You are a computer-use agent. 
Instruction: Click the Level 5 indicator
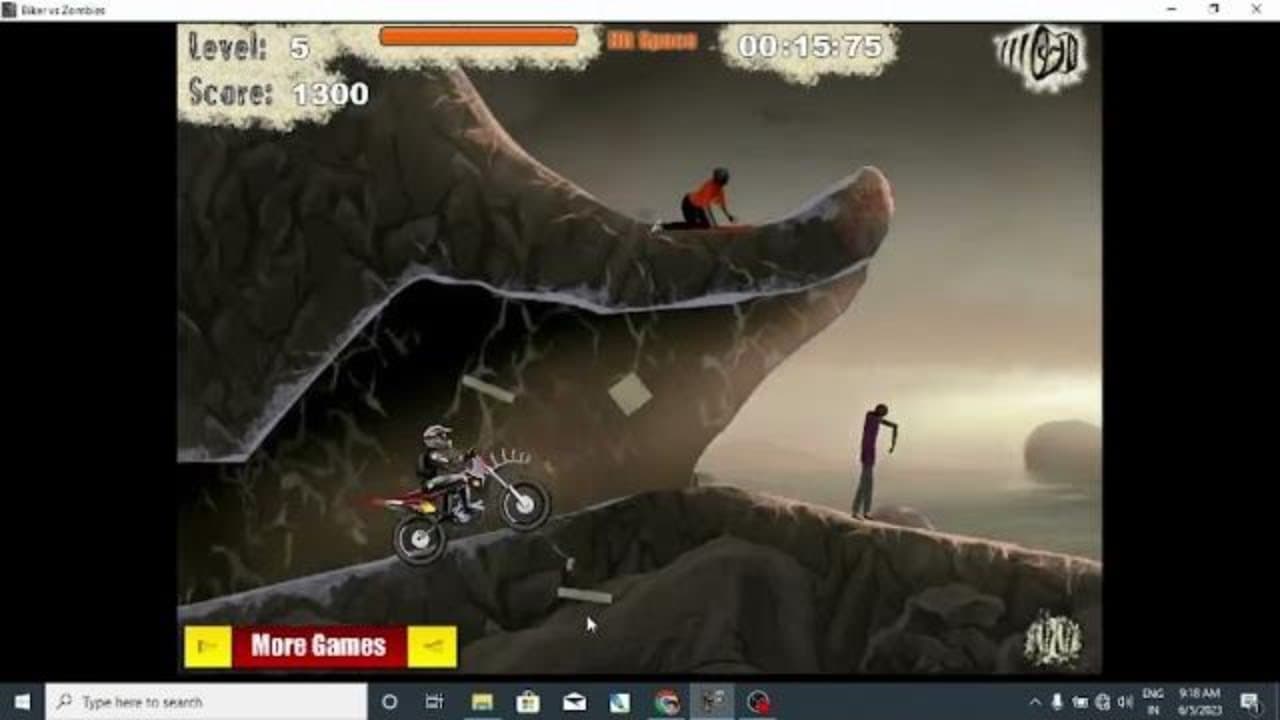pyautogui.click(x=250, y=47)
